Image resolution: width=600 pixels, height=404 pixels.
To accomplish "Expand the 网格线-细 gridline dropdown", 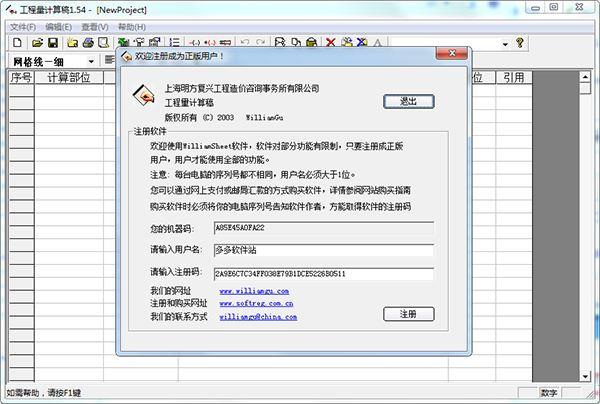I will pos(91,61).
